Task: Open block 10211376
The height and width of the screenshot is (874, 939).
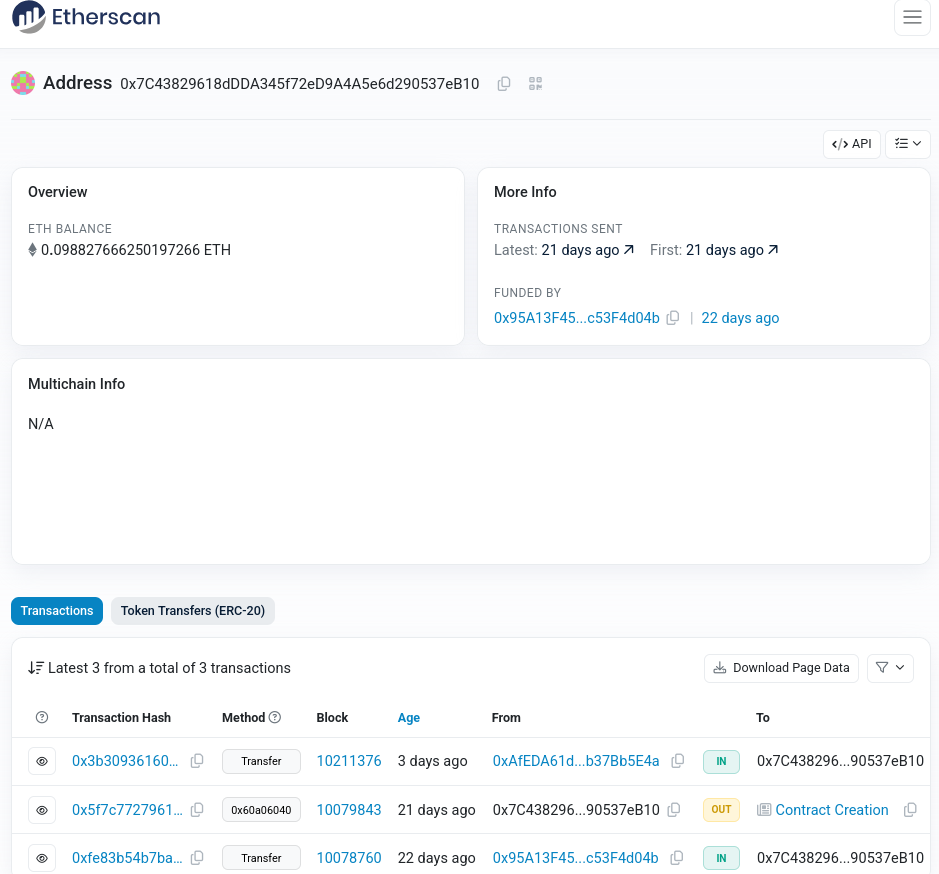Action: coord(349,761)
